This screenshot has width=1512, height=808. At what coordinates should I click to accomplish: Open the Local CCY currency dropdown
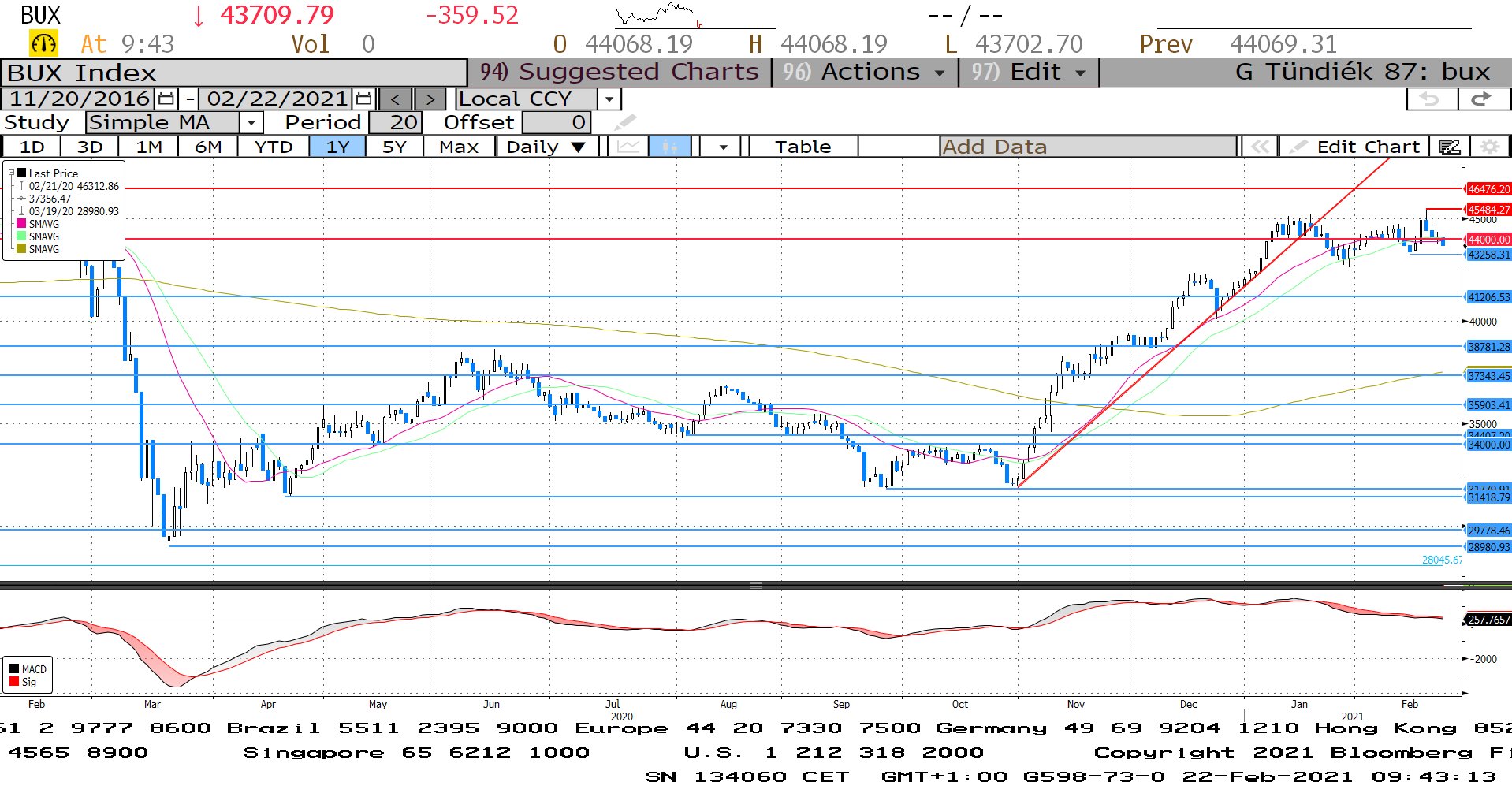coord(609,99)
